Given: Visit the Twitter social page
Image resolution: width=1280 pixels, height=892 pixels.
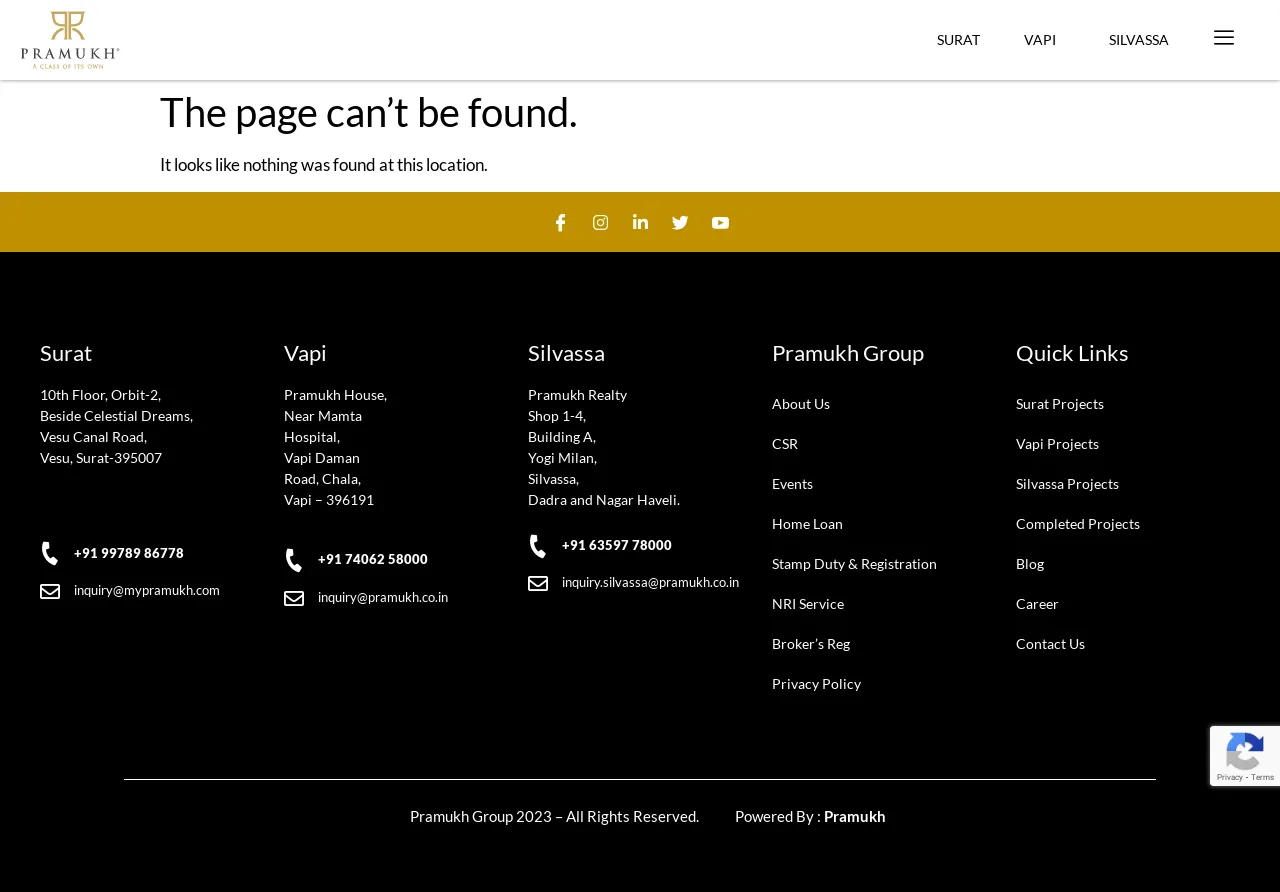Looking at the screenshot, I should click(x=680, y=223).
